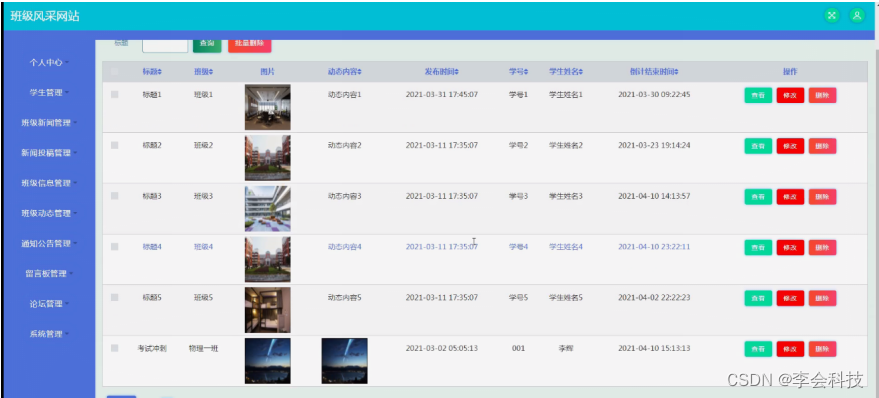Click 删除 for row 标题1
This screenshot has height=398, width=879.
click(x=822, y=95)
